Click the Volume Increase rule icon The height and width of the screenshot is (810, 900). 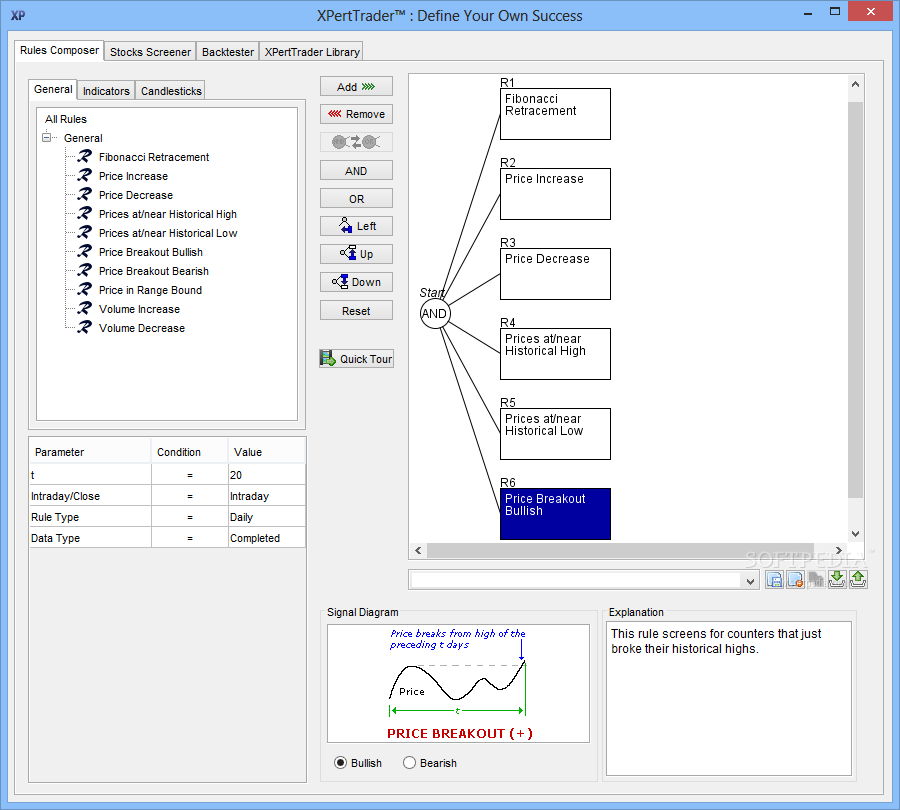(x=85, y=308)
